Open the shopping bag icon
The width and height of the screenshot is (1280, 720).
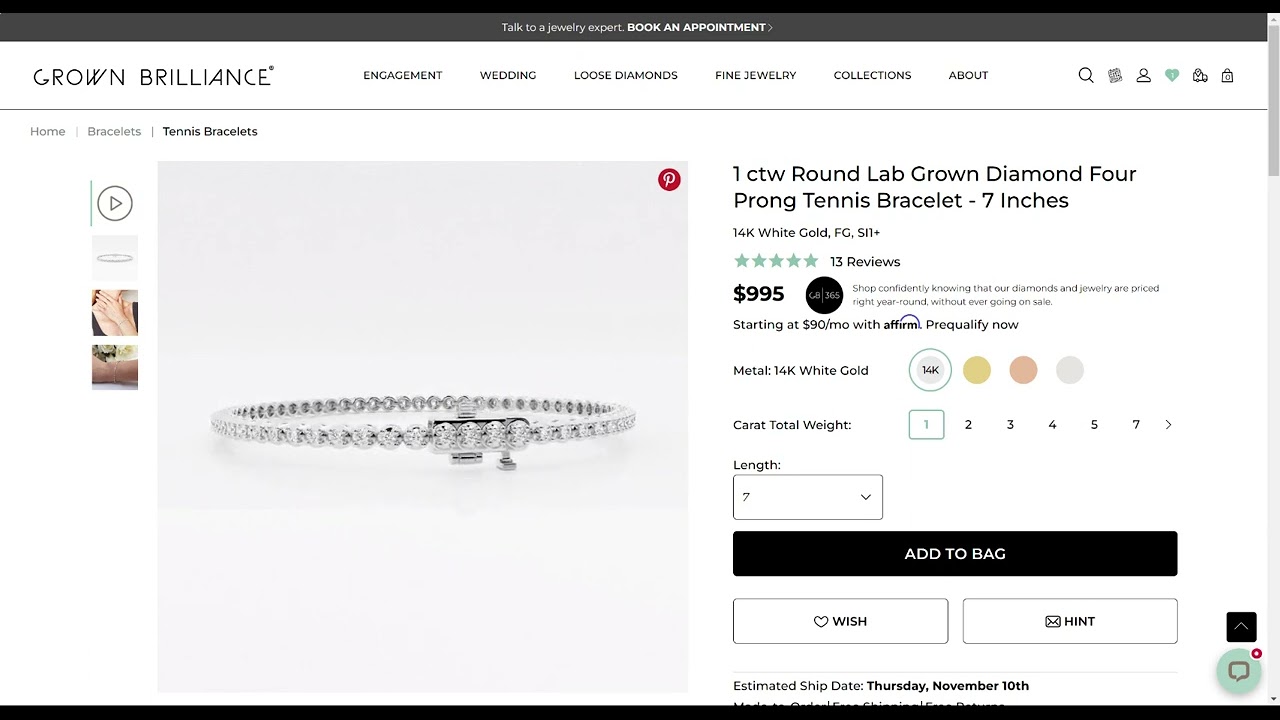[x=1227, y=75]
